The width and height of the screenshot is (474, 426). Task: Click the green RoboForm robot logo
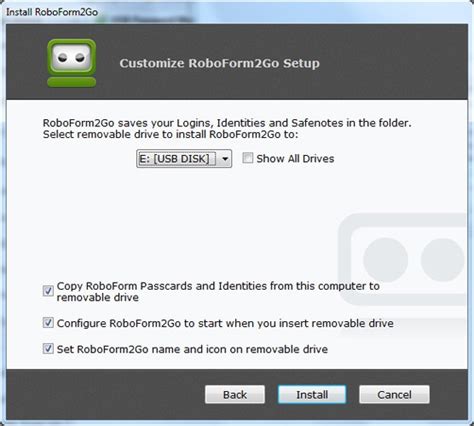pos(72,63)
